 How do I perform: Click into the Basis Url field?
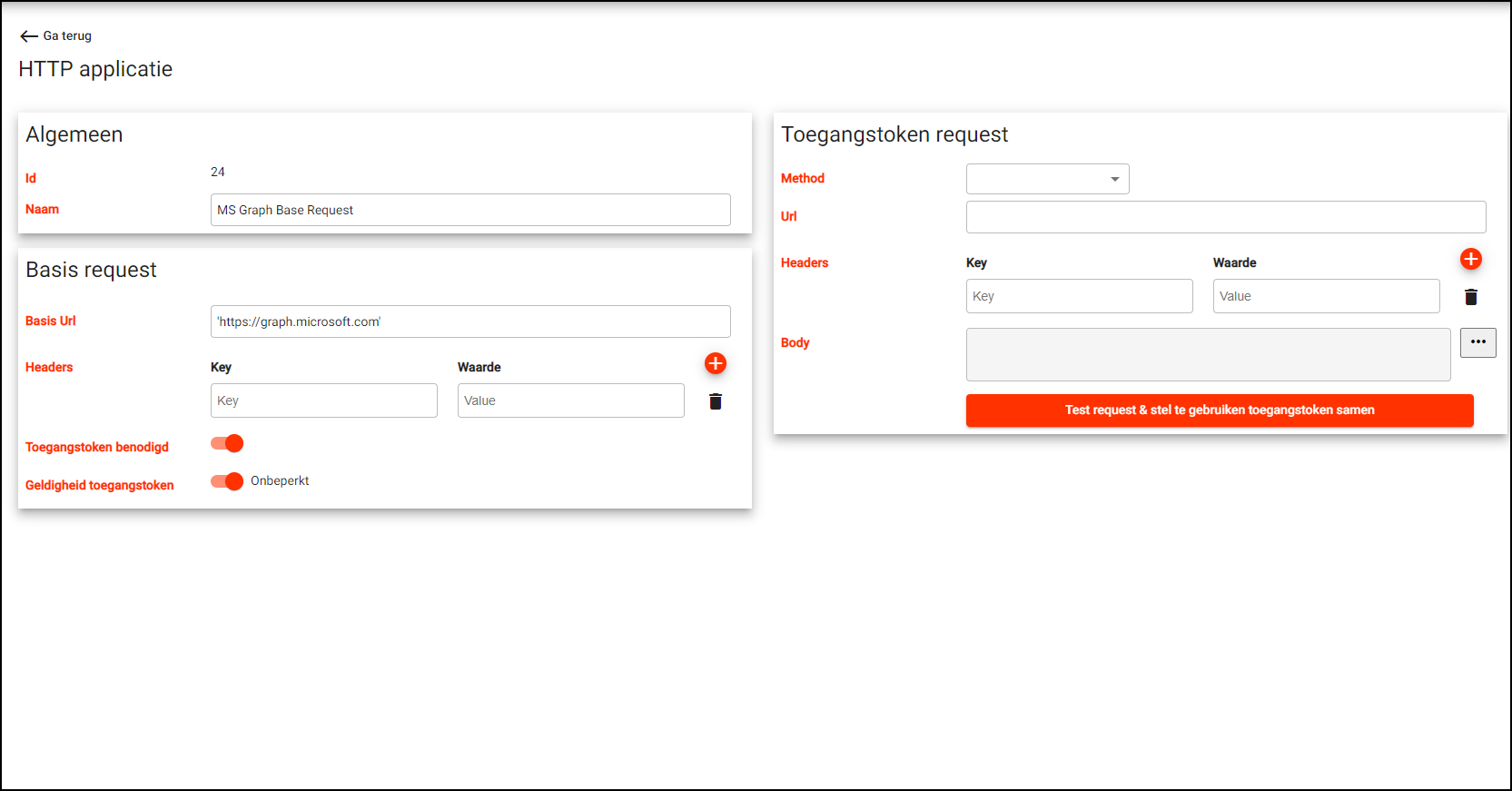[x=469, y=321]
